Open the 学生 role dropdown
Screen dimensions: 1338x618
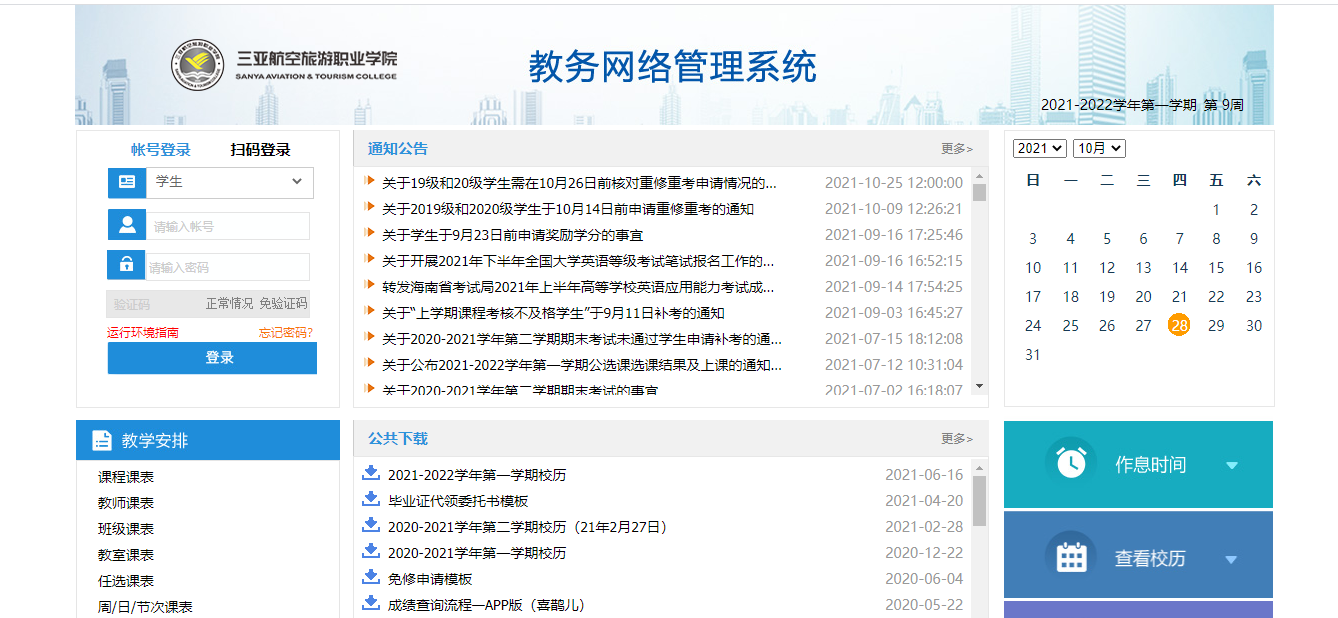point(230,182)
